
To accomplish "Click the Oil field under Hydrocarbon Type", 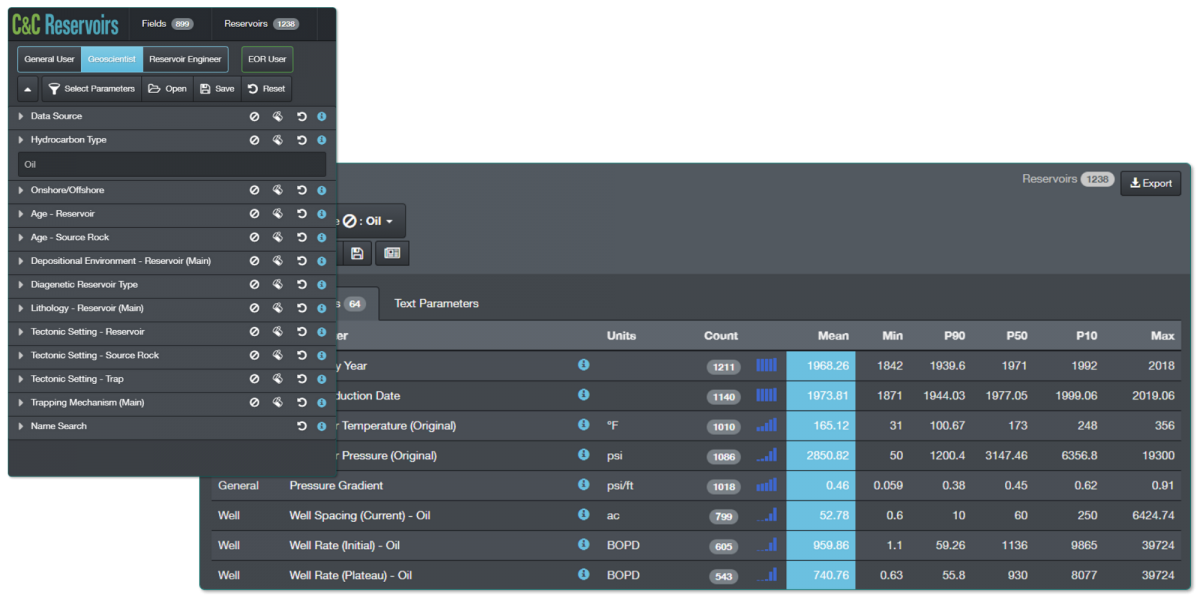I will pos(172,164).
